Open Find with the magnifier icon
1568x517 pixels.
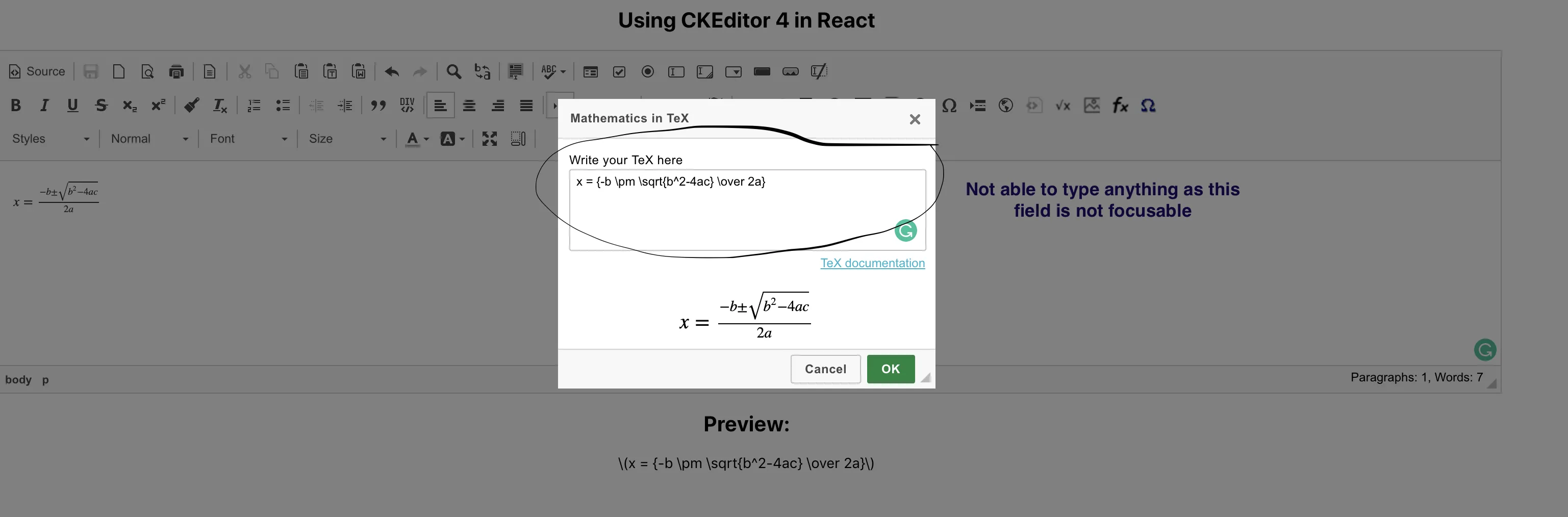point(453,72)
